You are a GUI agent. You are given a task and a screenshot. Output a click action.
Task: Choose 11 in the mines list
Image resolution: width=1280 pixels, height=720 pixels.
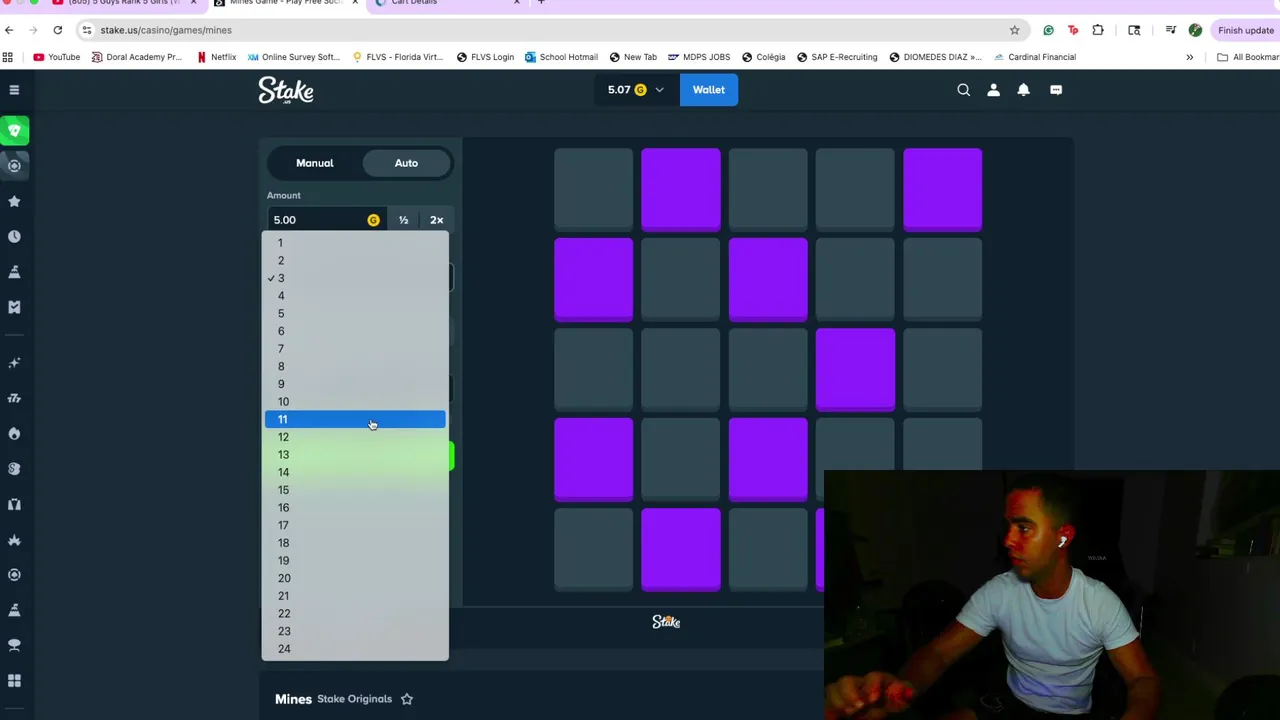355,419
